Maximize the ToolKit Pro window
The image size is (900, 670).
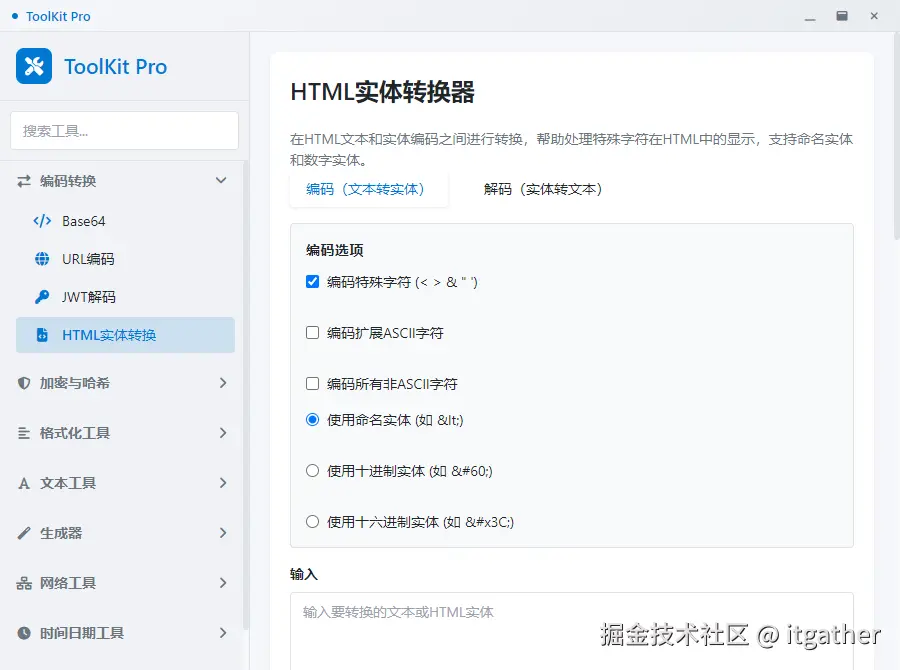tap(842, 16)
